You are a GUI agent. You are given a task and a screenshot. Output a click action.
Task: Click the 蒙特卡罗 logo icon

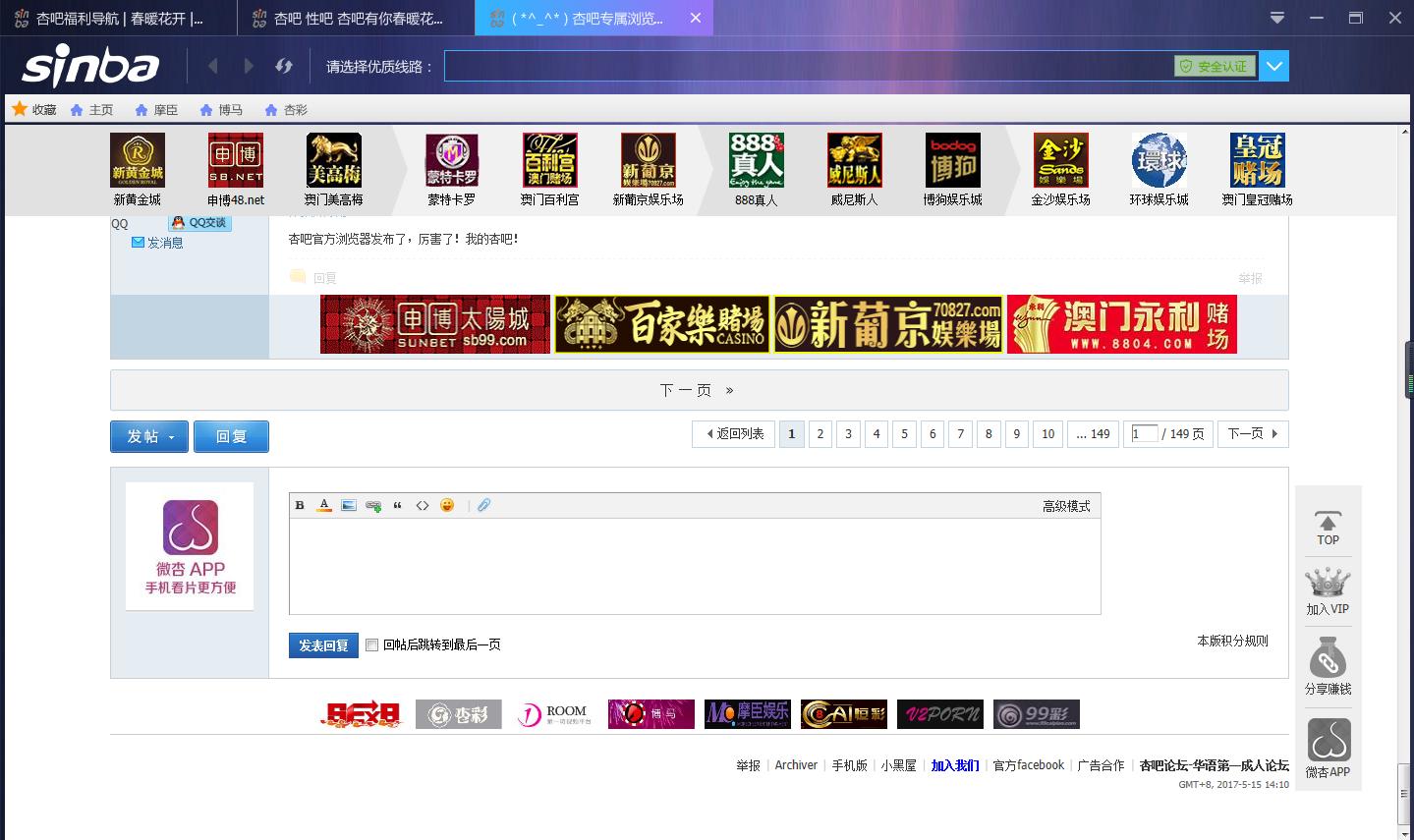click(452, 160)
